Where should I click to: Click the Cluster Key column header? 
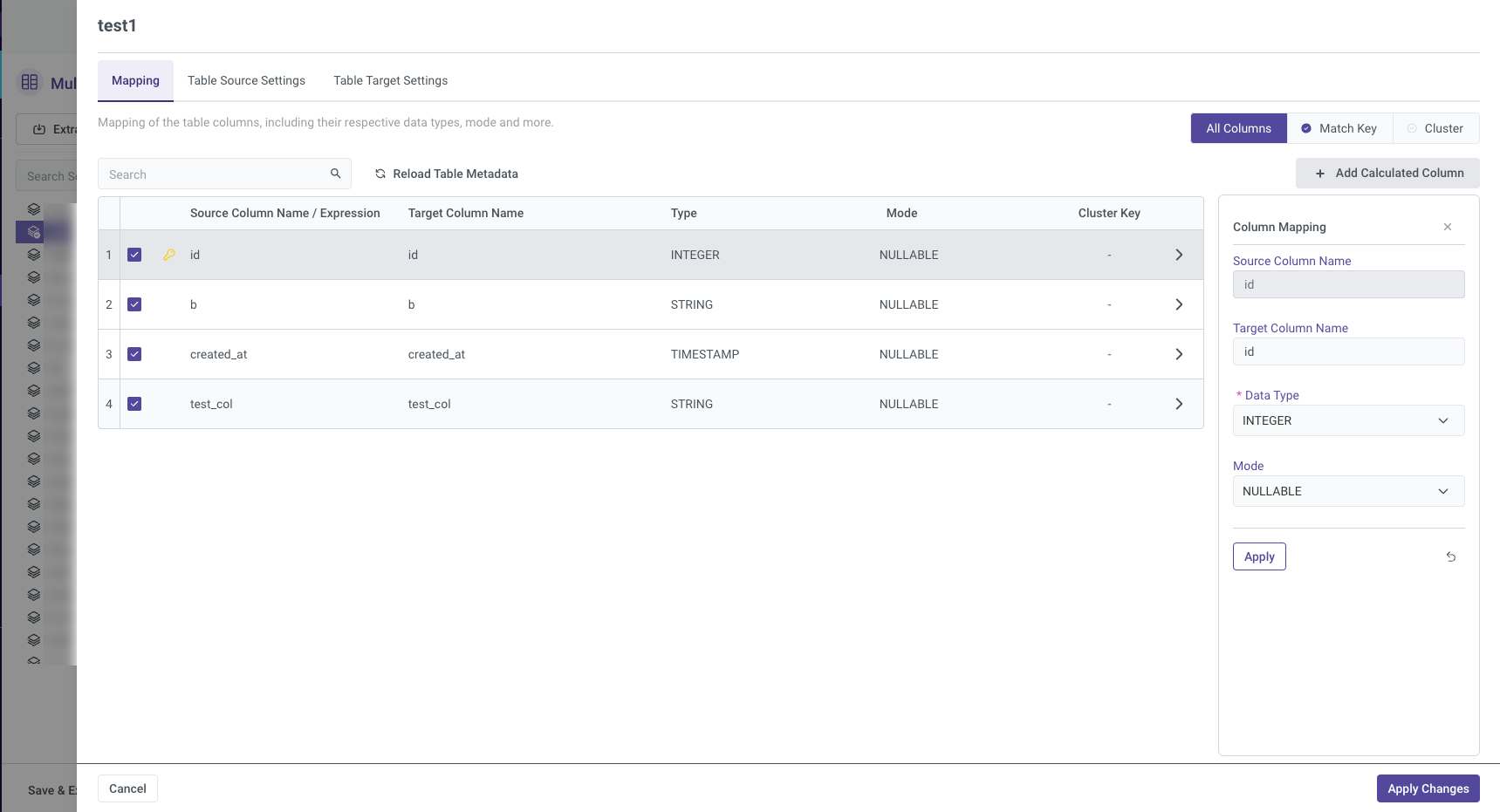1109,213
